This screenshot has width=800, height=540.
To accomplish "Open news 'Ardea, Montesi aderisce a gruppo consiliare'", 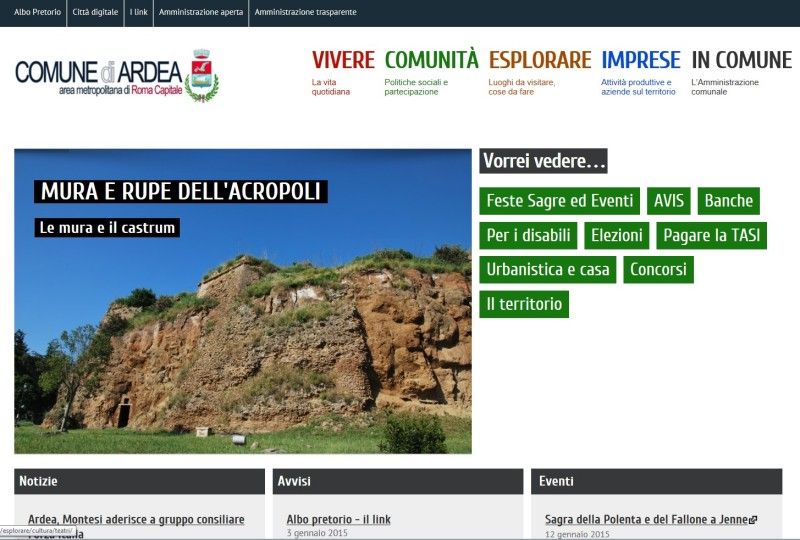I will (x=136, y=520).
